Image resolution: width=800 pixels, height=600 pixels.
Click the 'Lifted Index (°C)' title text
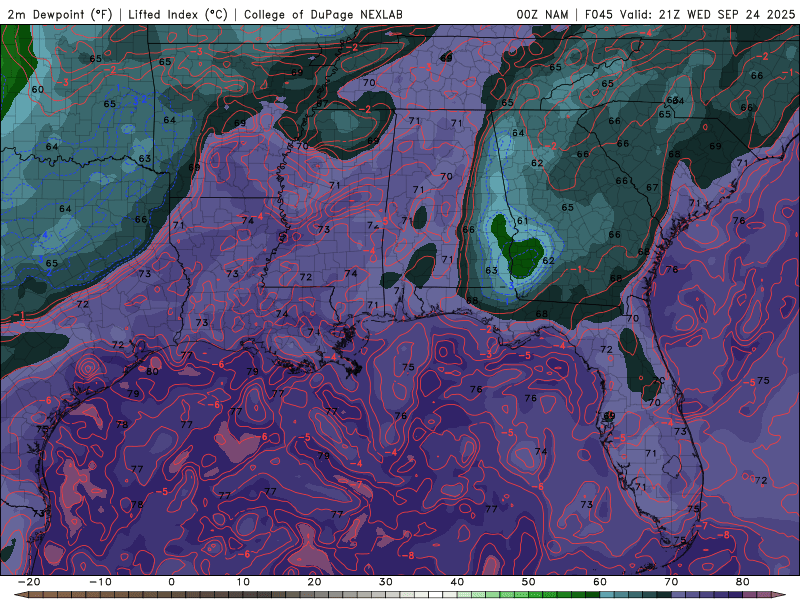click(x=178, y=14)
